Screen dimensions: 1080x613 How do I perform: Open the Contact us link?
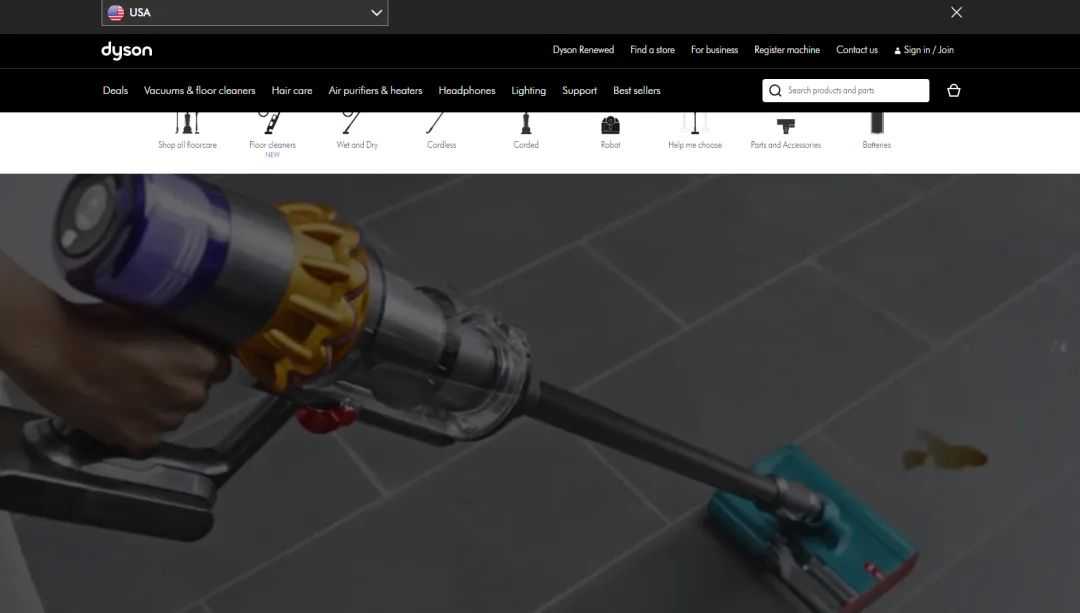(857, 50)
